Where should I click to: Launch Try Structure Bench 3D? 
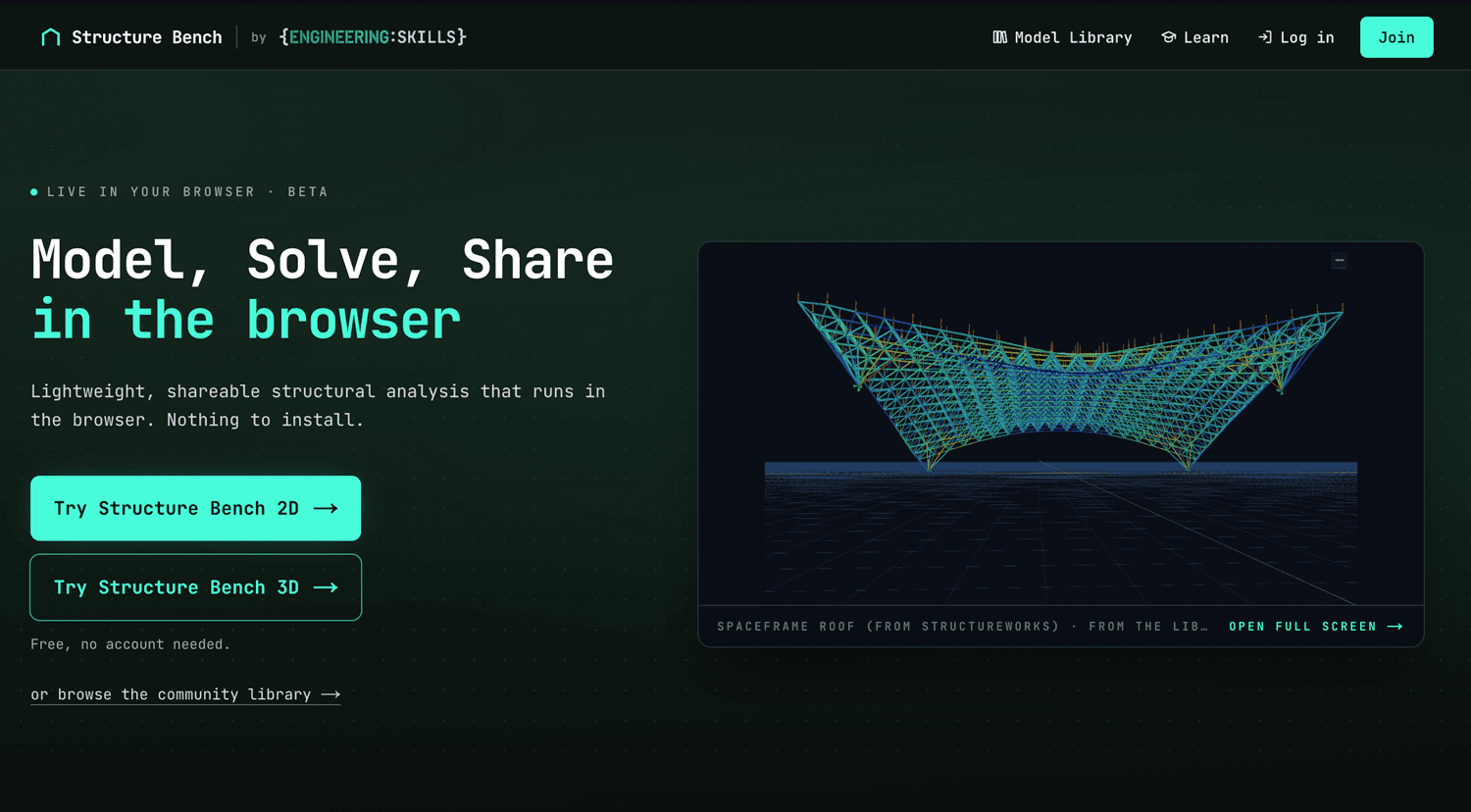click(195, 587)
